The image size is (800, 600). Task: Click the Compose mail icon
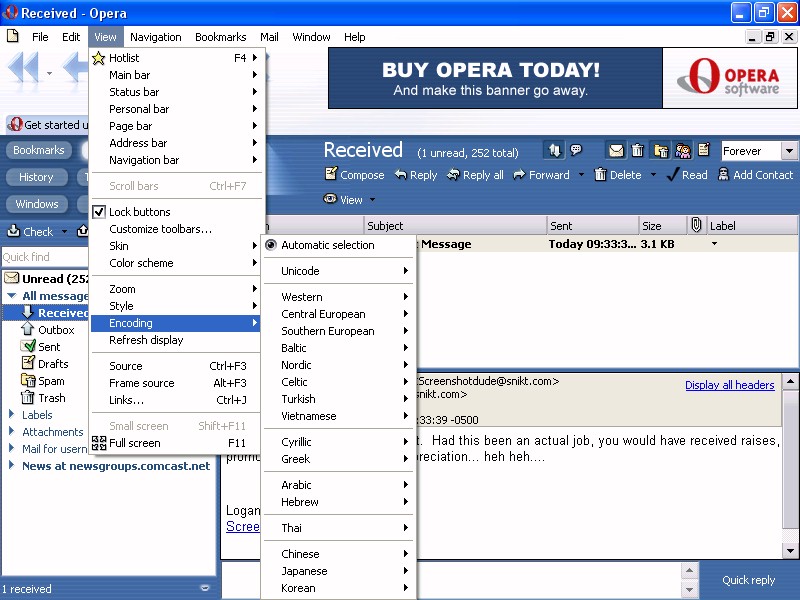point(331,175)
